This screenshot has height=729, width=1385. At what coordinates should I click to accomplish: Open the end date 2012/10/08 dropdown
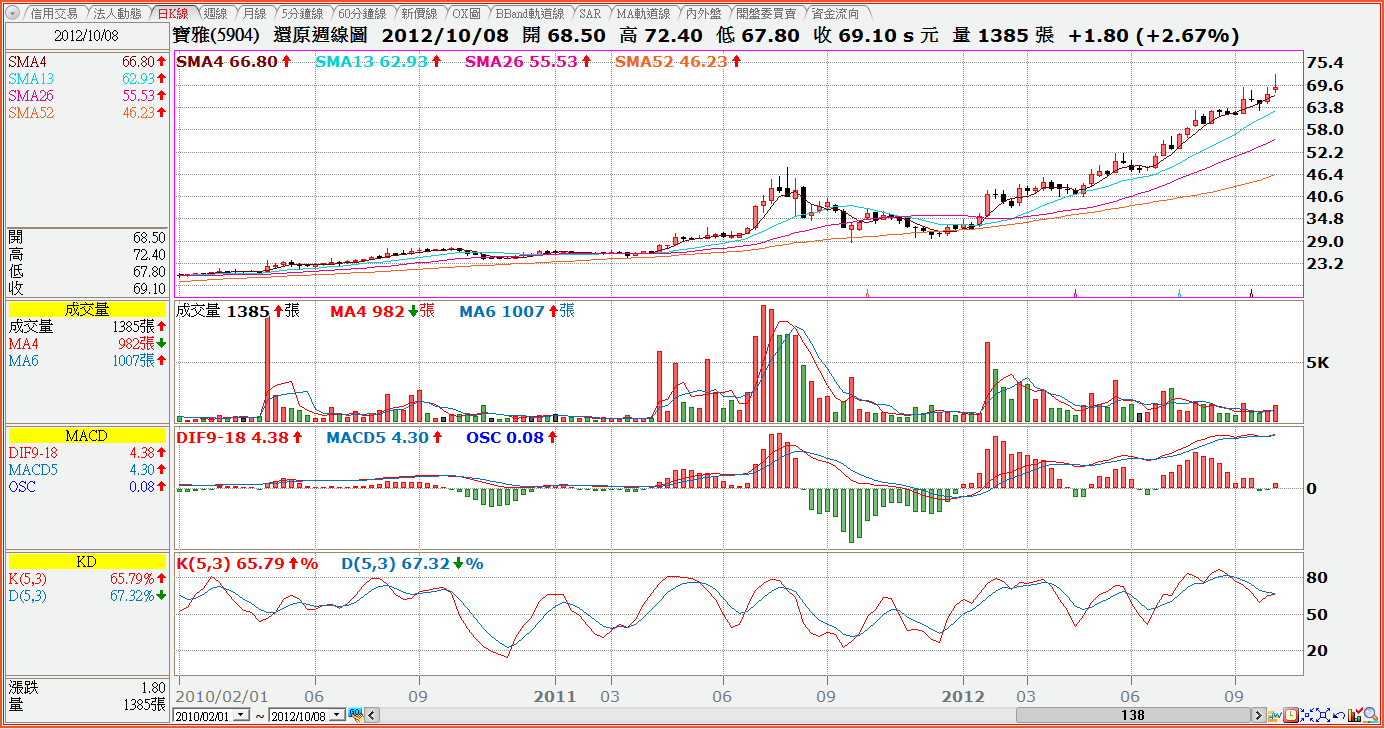(338, 716)
